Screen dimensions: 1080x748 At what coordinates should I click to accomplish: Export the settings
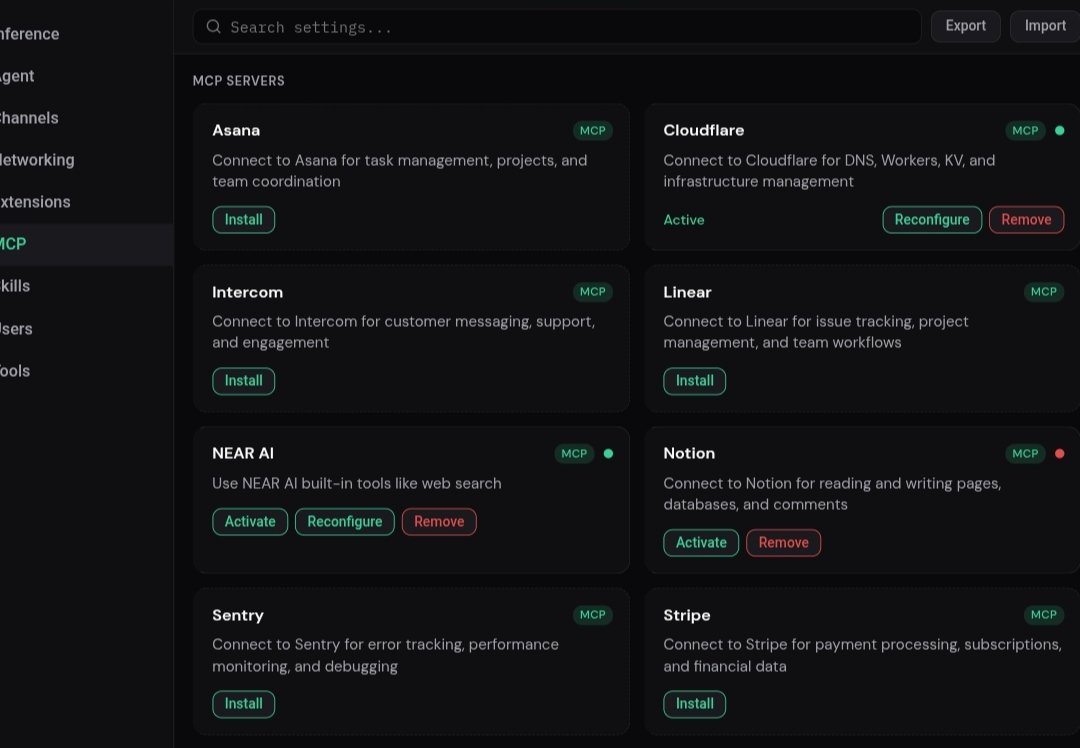(x=965, y=26)
